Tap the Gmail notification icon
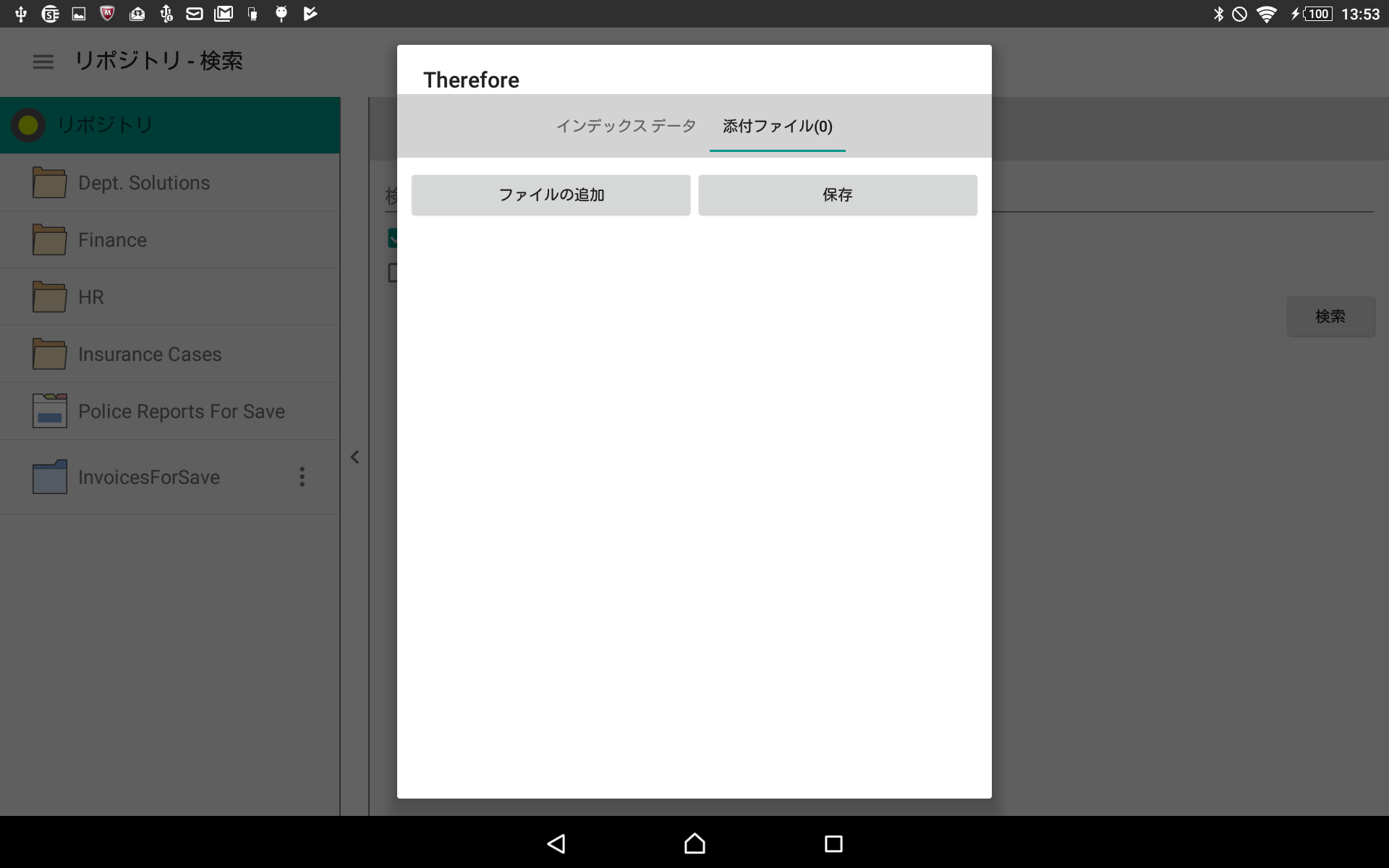Screen dimensions: 1389x868 click(x=224, y=14)
